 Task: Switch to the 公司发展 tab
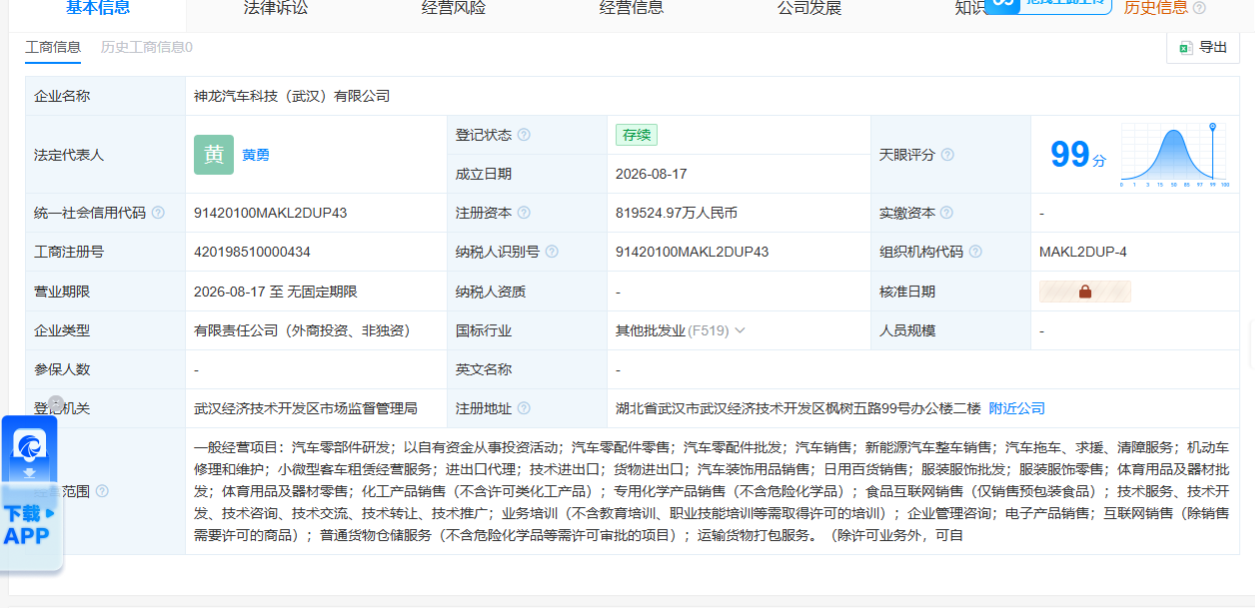tap(810, 8)
